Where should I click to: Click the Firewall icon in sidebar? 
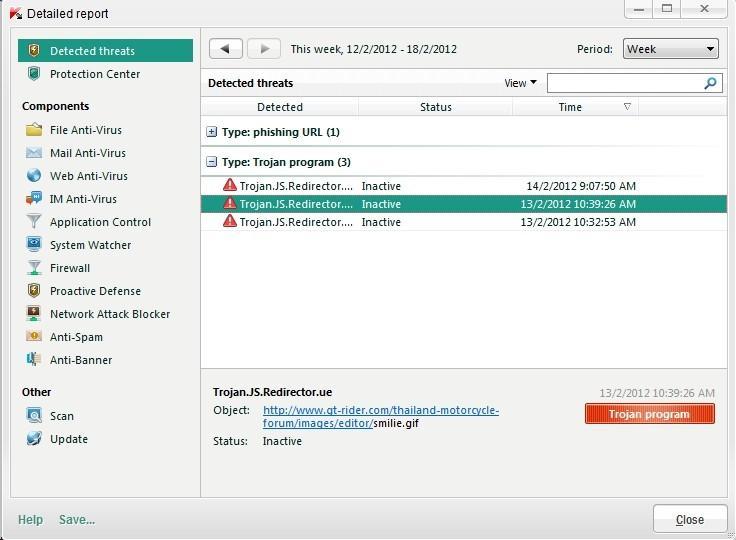coord(34,268)
